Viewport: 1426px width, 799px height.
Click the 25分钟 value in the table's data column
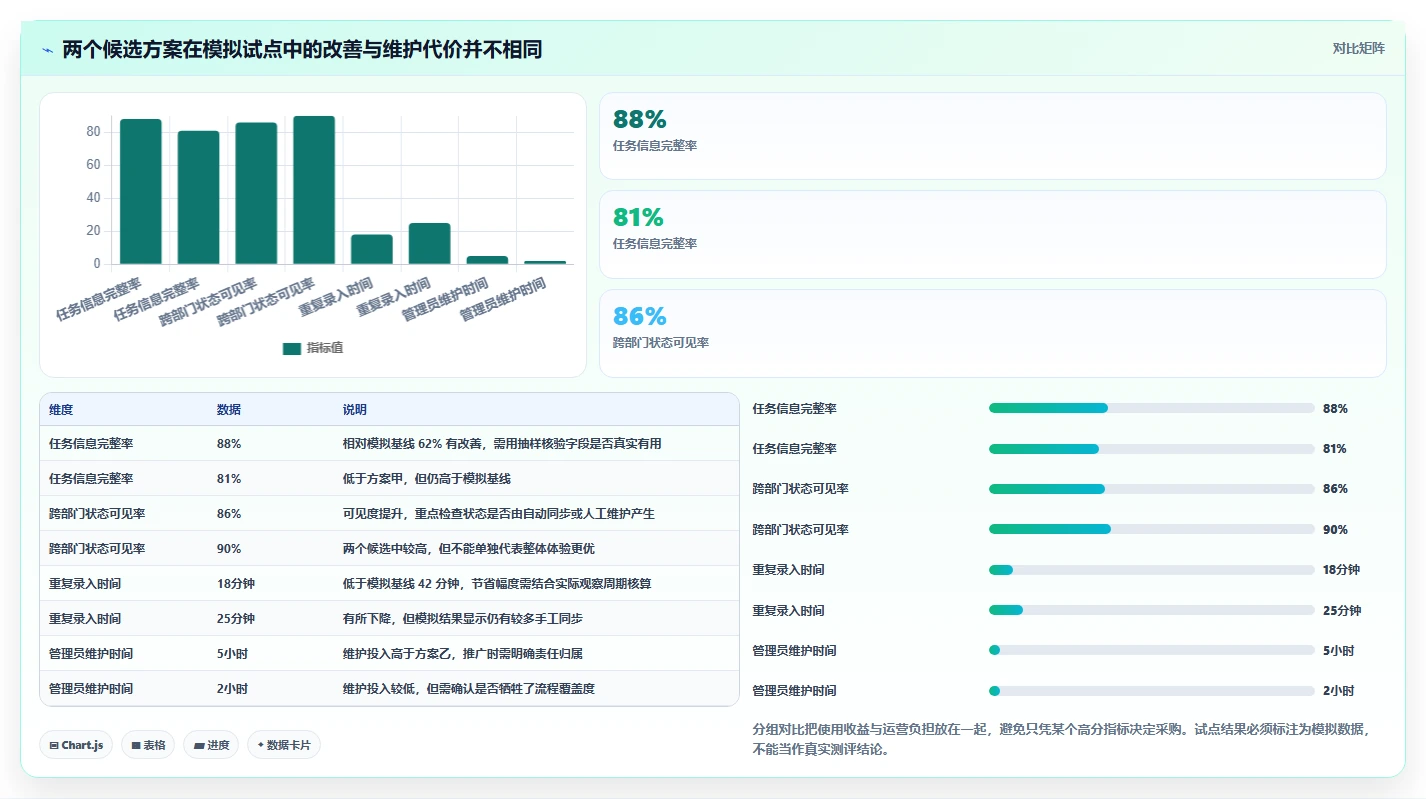[236, 619]
